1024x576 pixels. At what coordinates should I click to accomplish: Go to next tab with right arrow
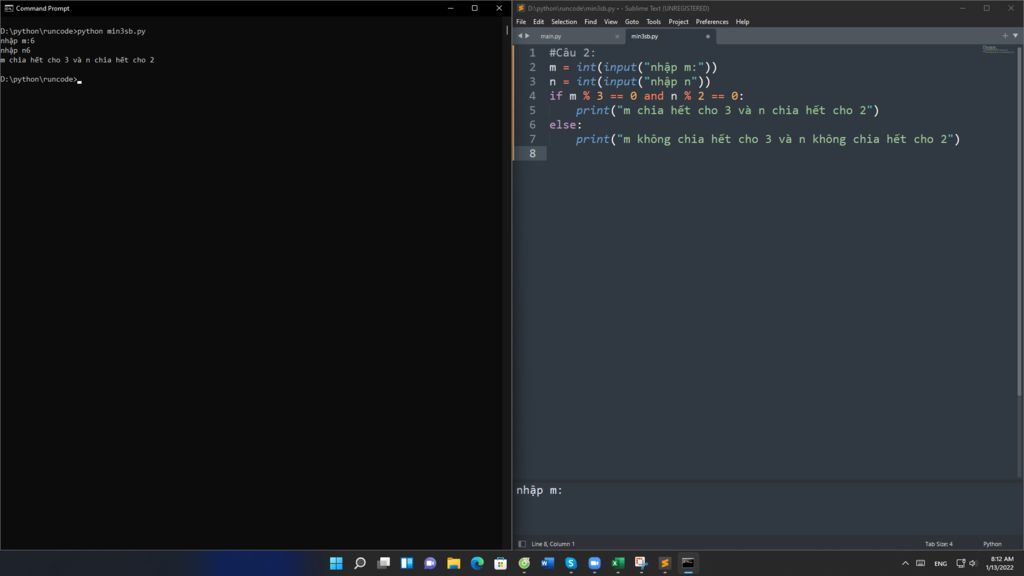point(528,36)
